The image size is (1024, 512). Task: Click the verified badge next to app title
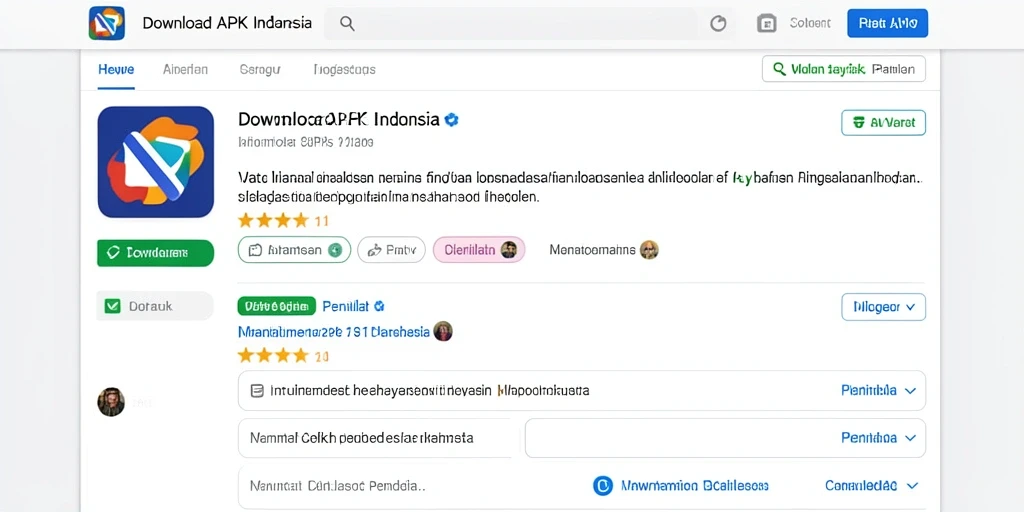451,120
